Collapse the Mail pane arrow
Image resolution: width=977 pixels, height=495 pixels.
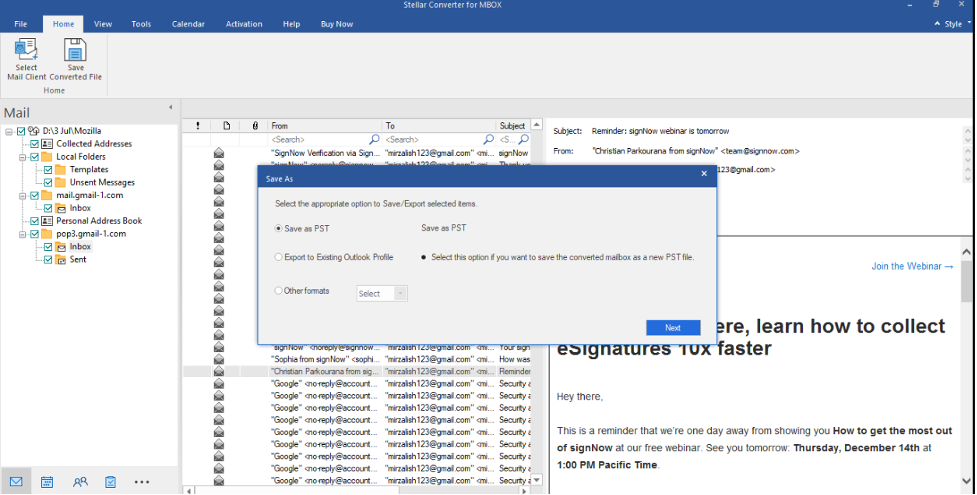click(171, 107)
